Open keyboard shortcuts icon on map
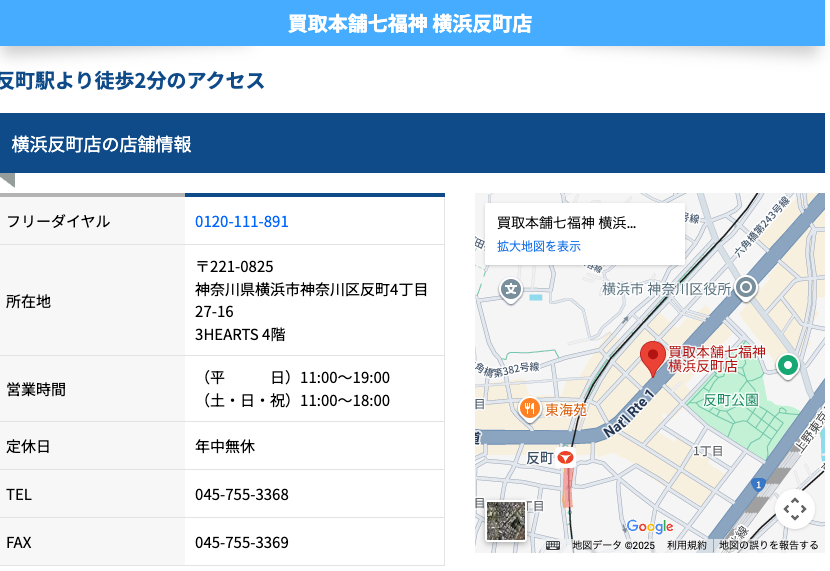 [x=553, y=545]
